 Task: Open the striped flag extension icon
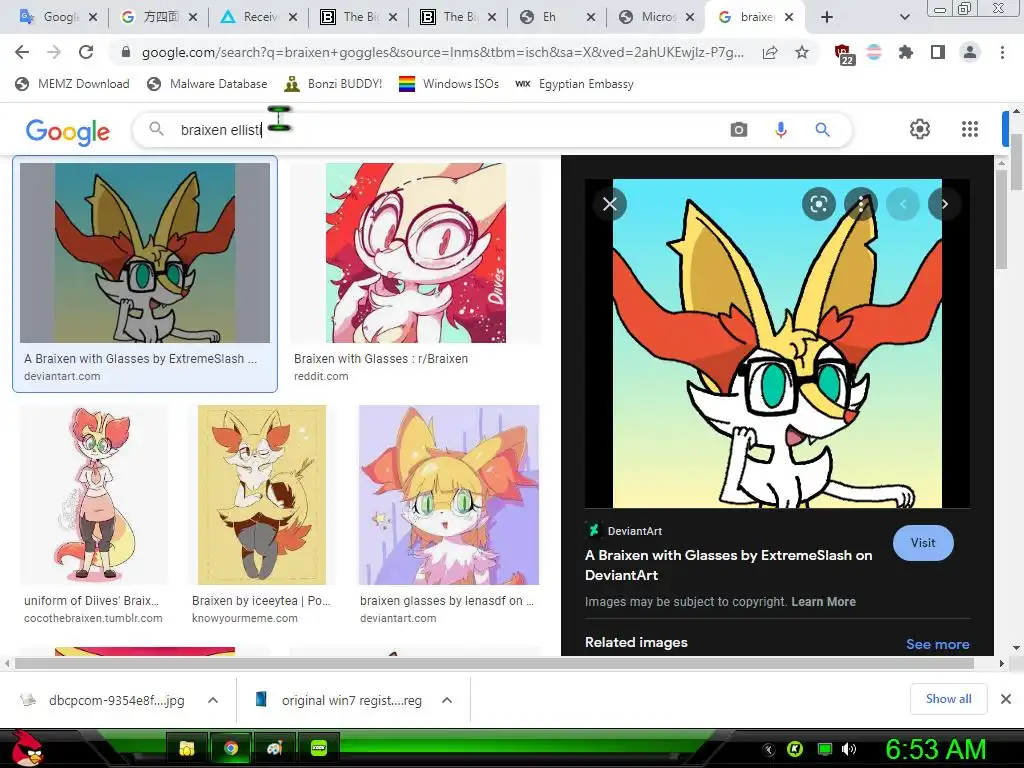click(874, 52)
